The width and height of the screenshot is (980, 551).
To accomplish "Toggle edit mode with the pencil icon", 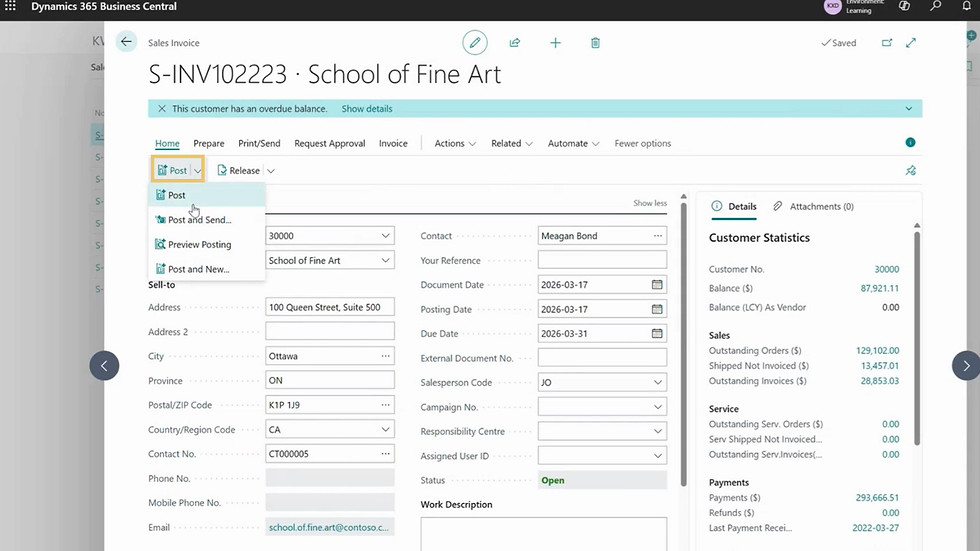I will 474,42.
